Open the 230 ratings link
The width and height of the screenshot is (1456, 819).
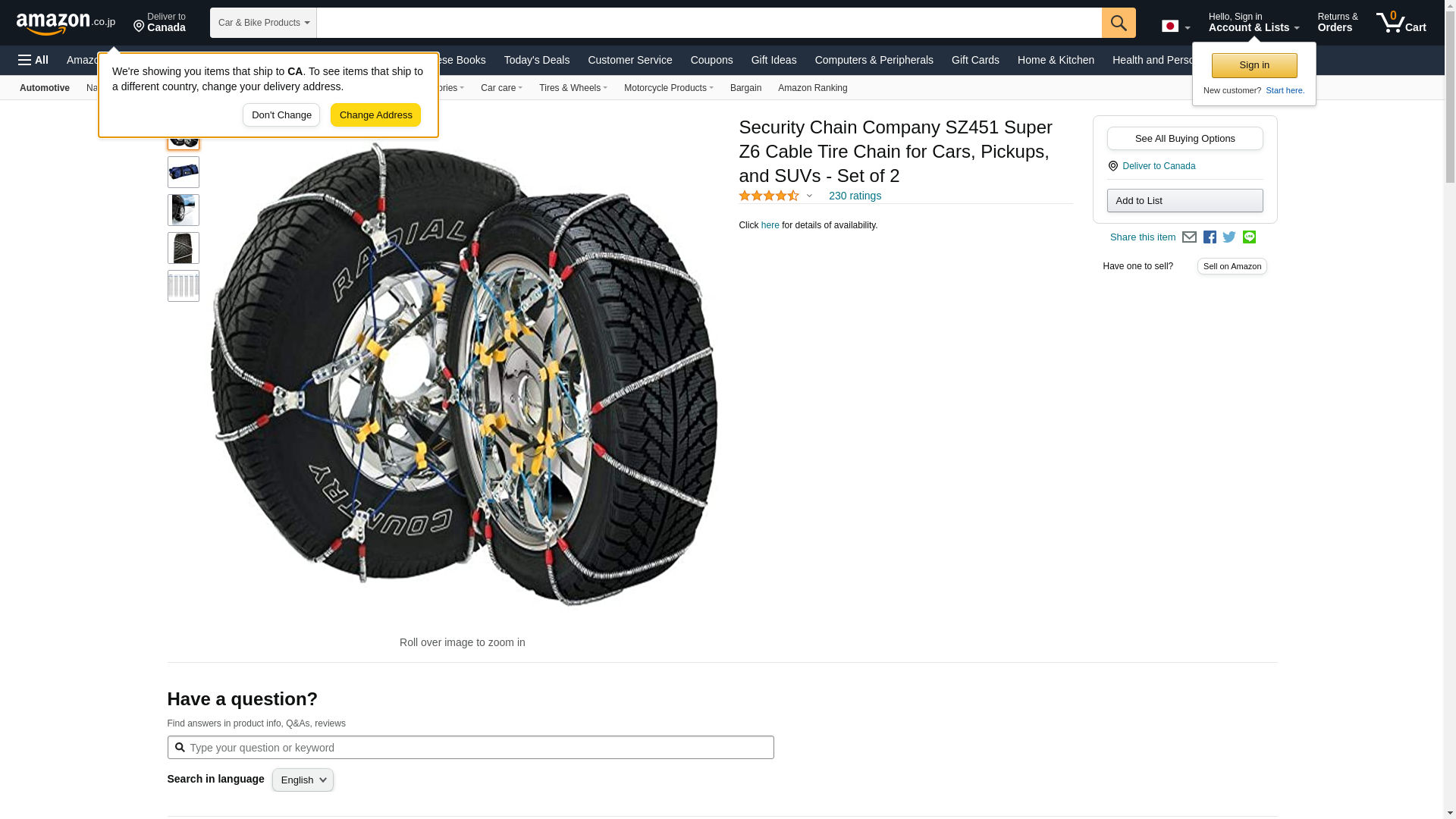click(x=855, y=196)
